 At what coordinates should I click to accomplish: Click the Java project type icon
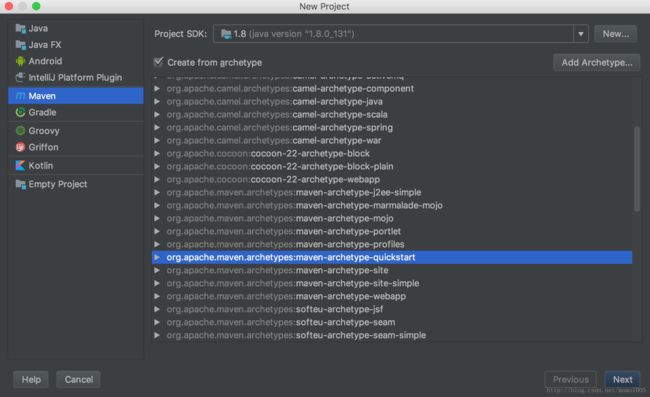20,28
